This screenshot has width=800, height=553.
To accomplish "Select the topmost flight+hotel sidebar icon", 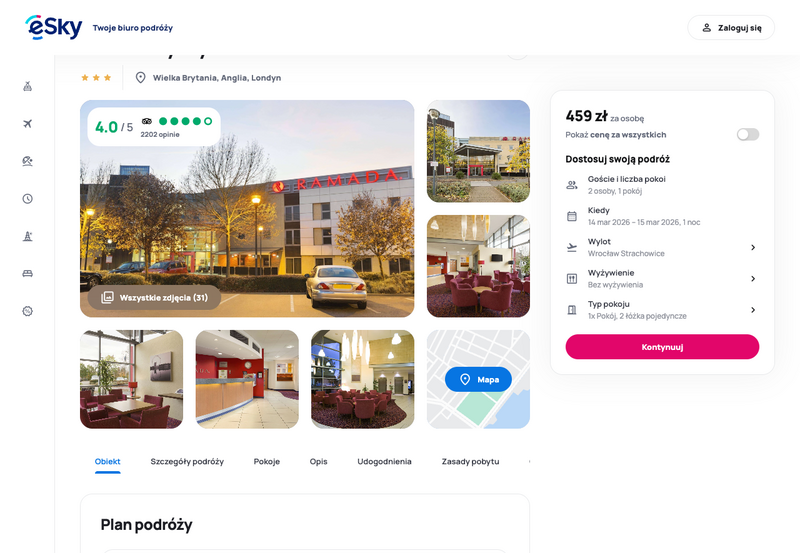I will 28,86.
